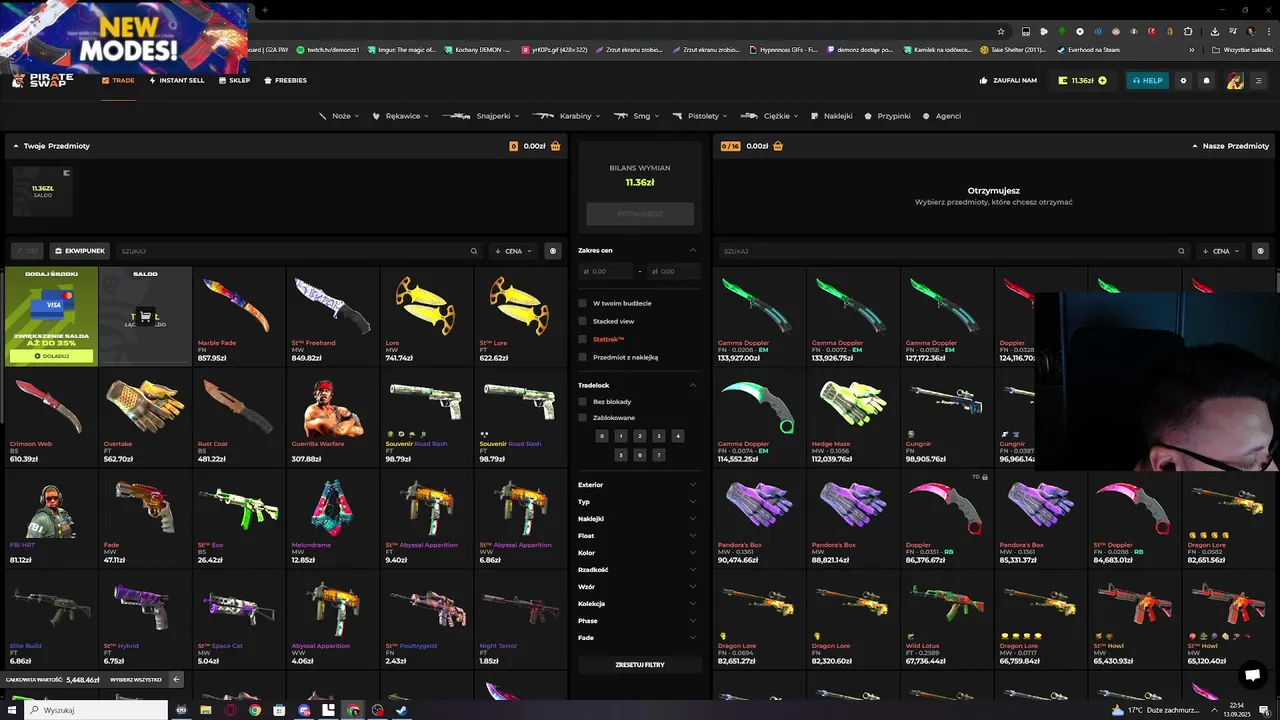The height and width of the screenshot is (720, 1280).
Task: Click basket icon in Nasze Przedmioty header
Action: coord(777,146)
